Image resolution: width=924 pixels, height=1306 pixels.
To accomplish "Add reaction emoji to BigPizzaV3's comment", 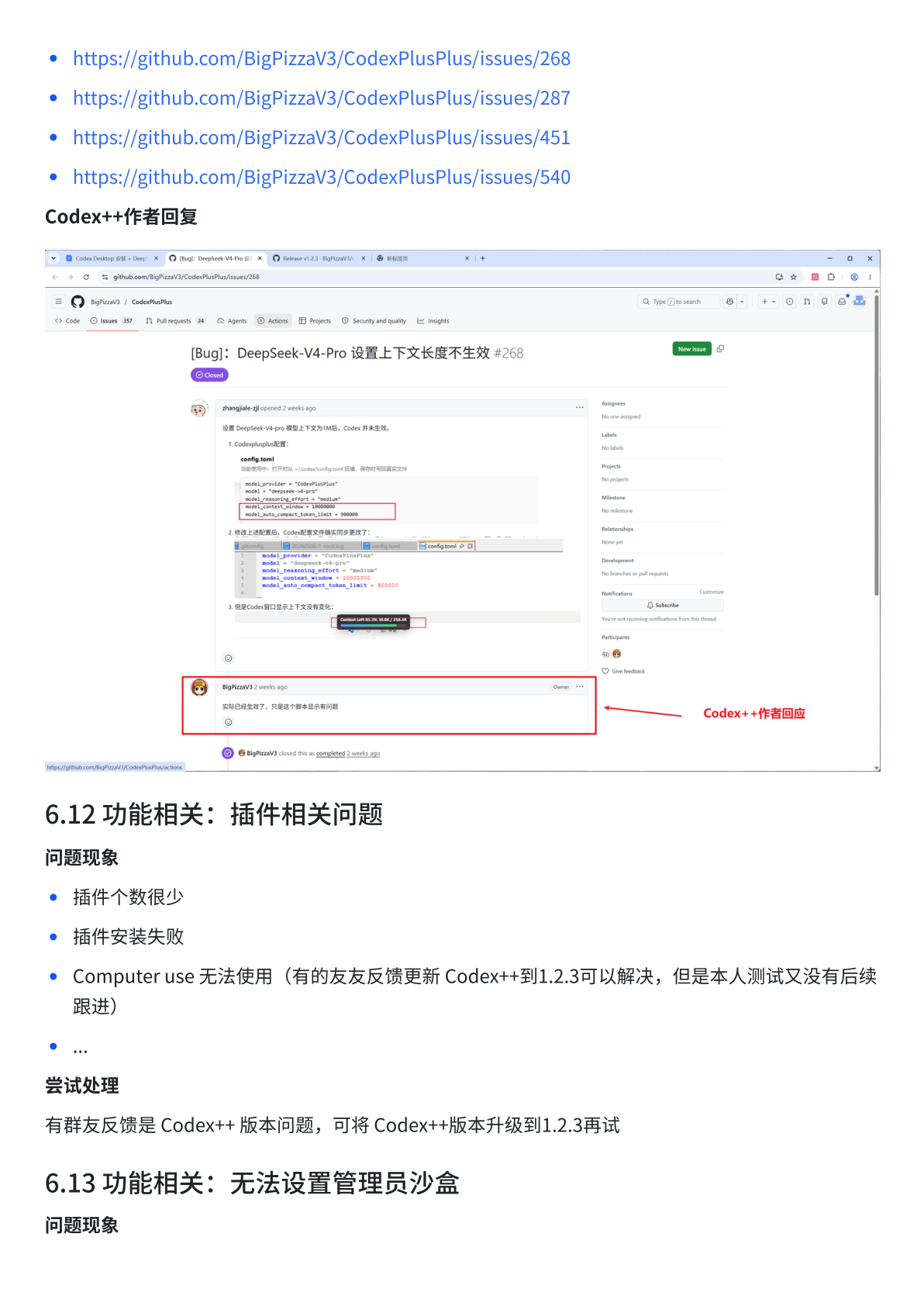I will tap(229, 723).
